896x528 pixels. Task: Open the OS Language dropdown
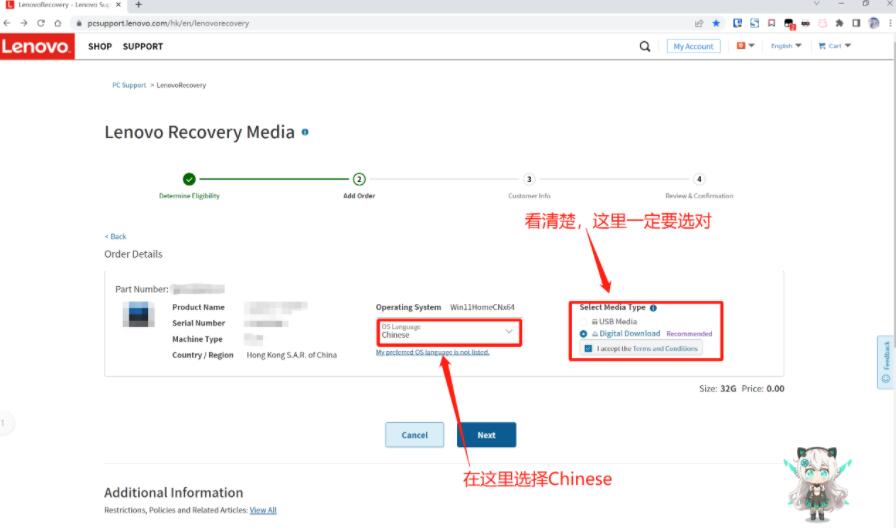click(449, 332)
